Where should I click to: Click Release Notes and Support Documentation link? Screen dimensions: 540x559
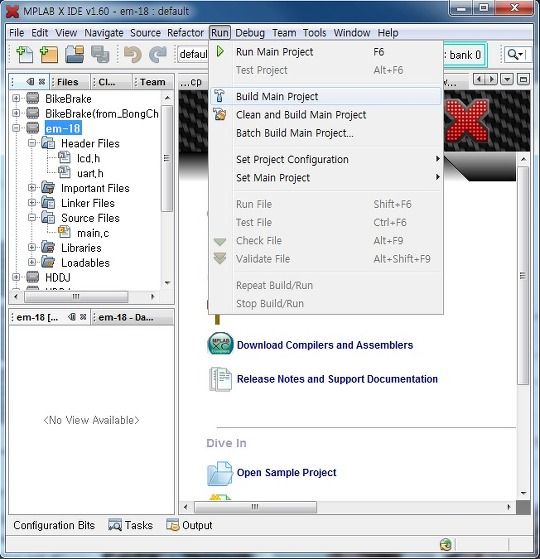[337, 379]
